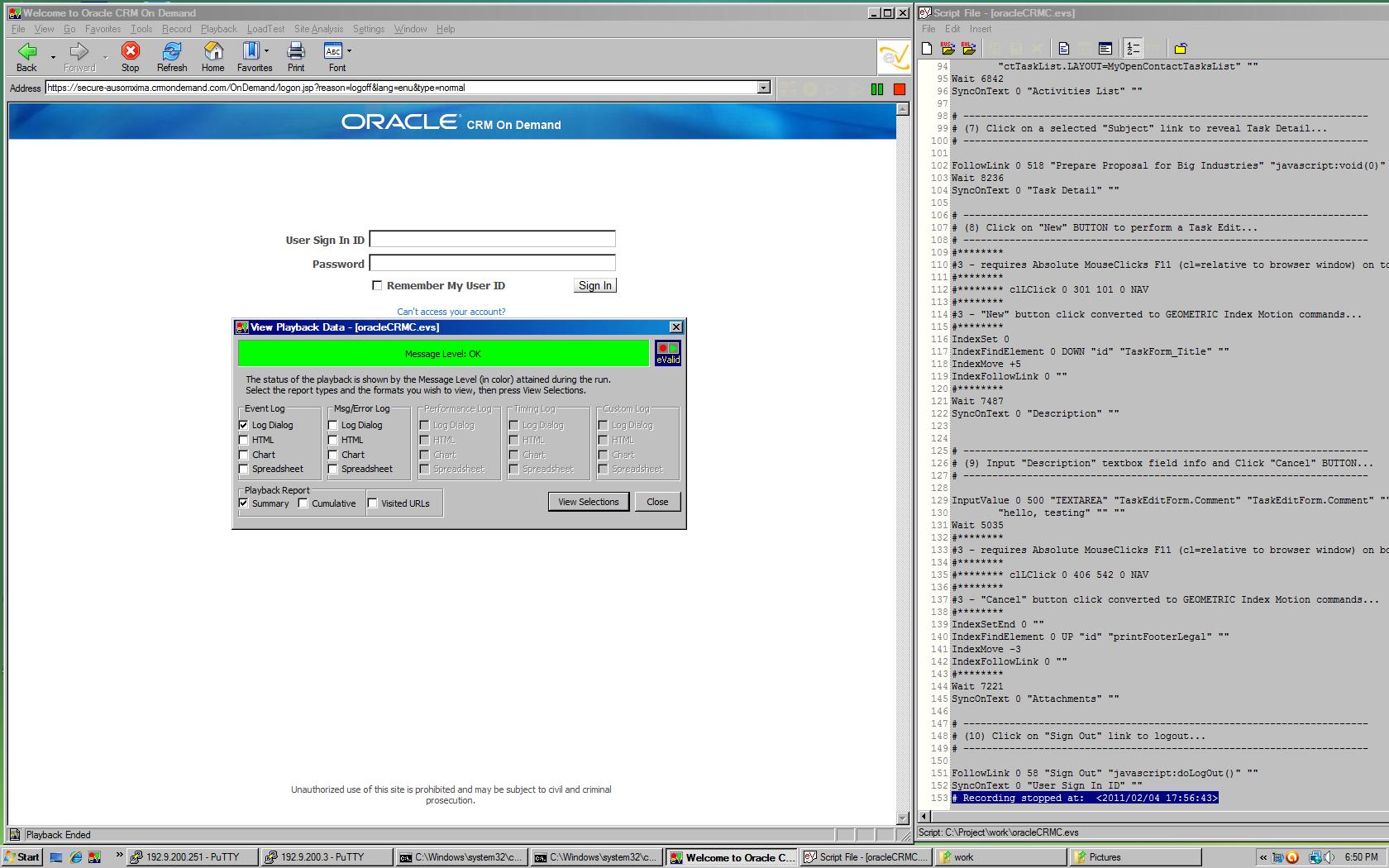Click the Password input field
Image resolution: width=1389 pixels, height=868 pixels.
(x=493, y=263)
